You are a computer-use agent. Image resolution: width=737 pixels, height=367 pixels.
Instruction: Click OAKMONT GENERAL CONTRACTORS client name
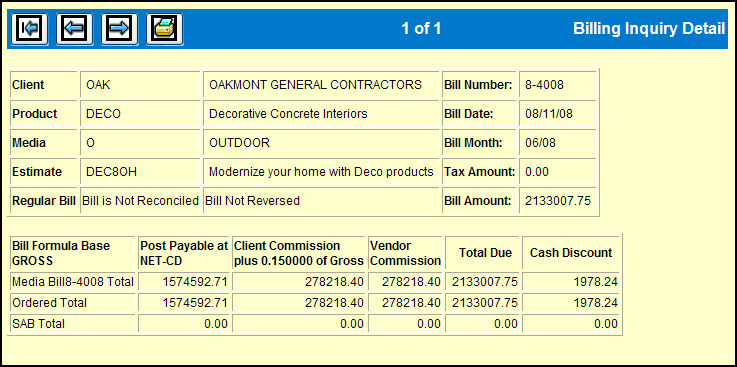pyautogui.click(x=315, y=85)
